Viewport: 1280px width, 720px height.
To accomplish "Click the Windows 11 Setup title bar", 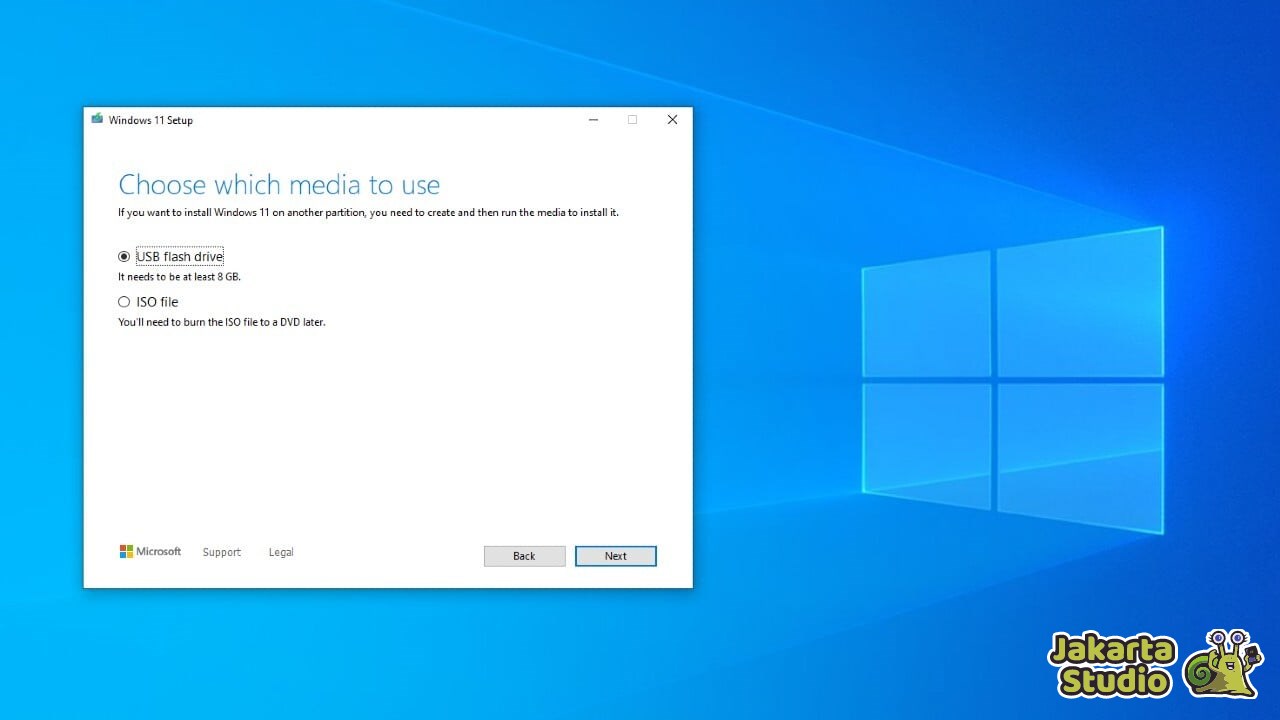I will pos(350,119).
